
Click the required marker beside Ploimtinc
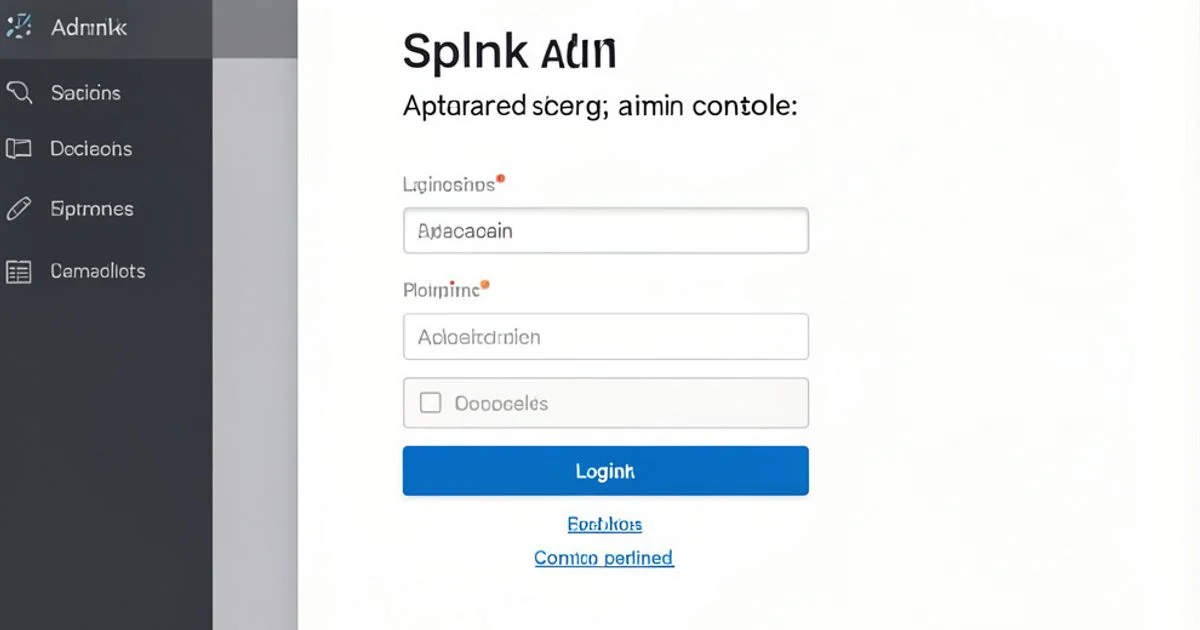point(485,283)
